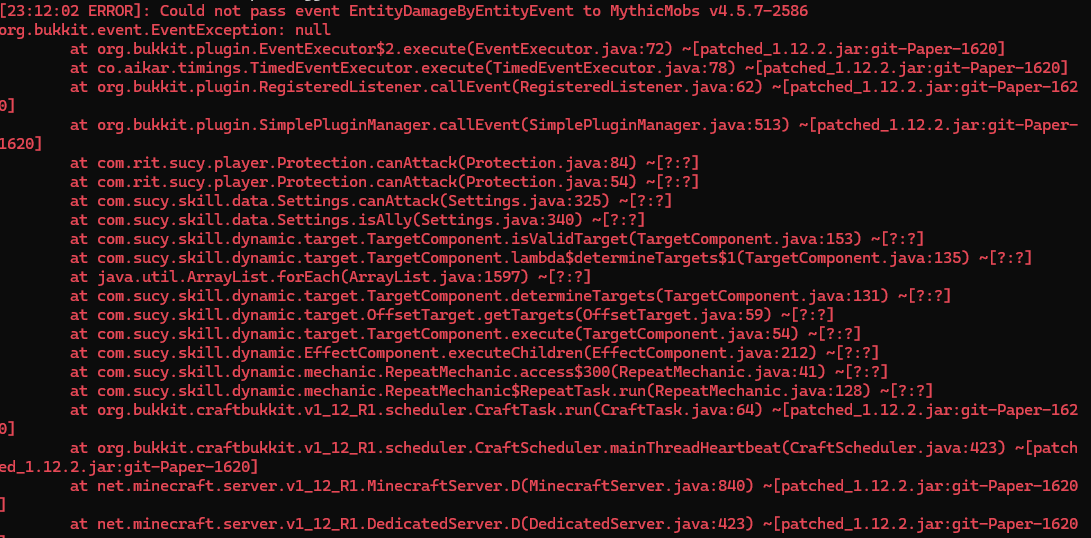The image size is (1091, 538).
Task: Click the lambda$determineTargets$1 stack frame
Action: [x=520, y=258]
